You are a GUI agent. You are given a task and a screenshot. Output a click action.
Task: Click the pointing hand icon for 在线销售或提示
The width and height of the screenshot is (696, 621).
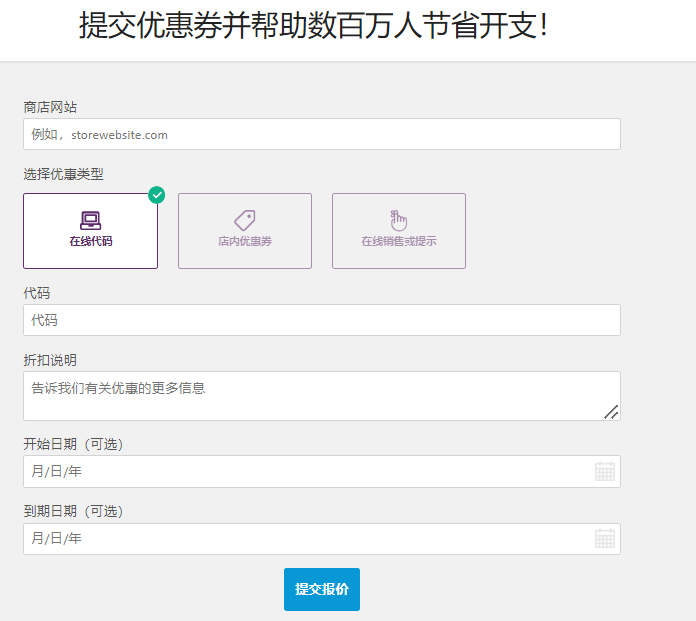pyautogui.click(x=399, y=220)
